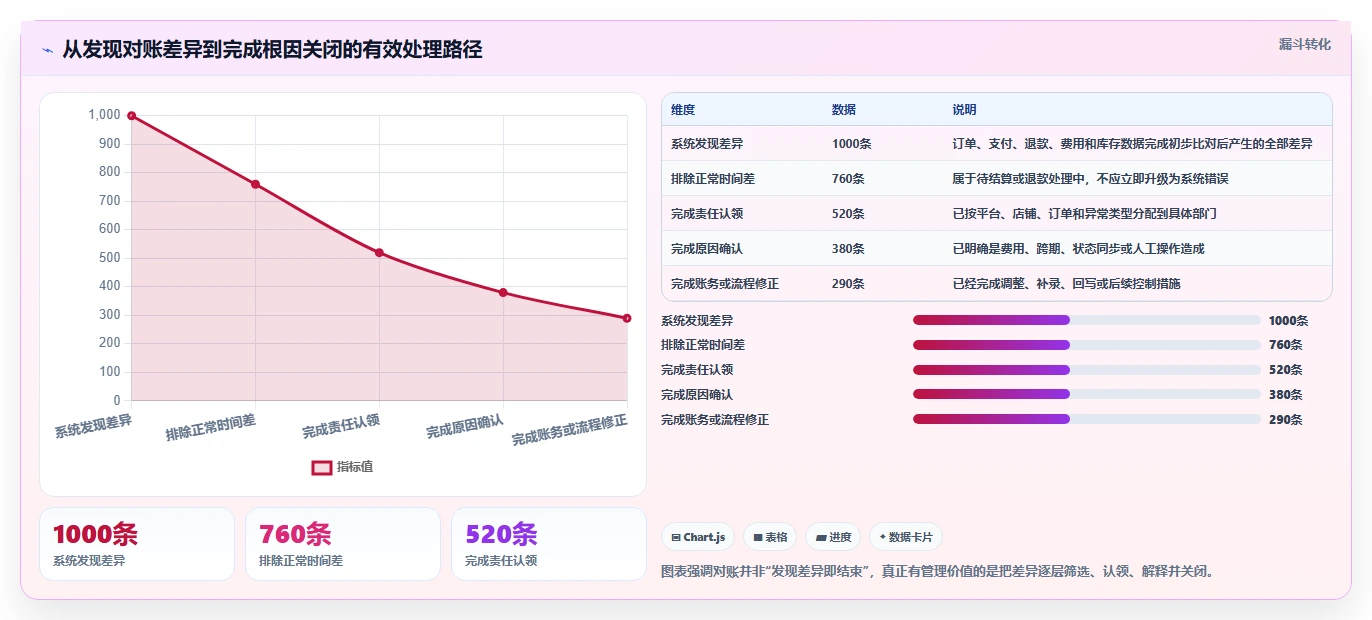Click the x-axis label 完成原因确认
The width and height of the screenshot is (1372, 620).
point(465,426)
